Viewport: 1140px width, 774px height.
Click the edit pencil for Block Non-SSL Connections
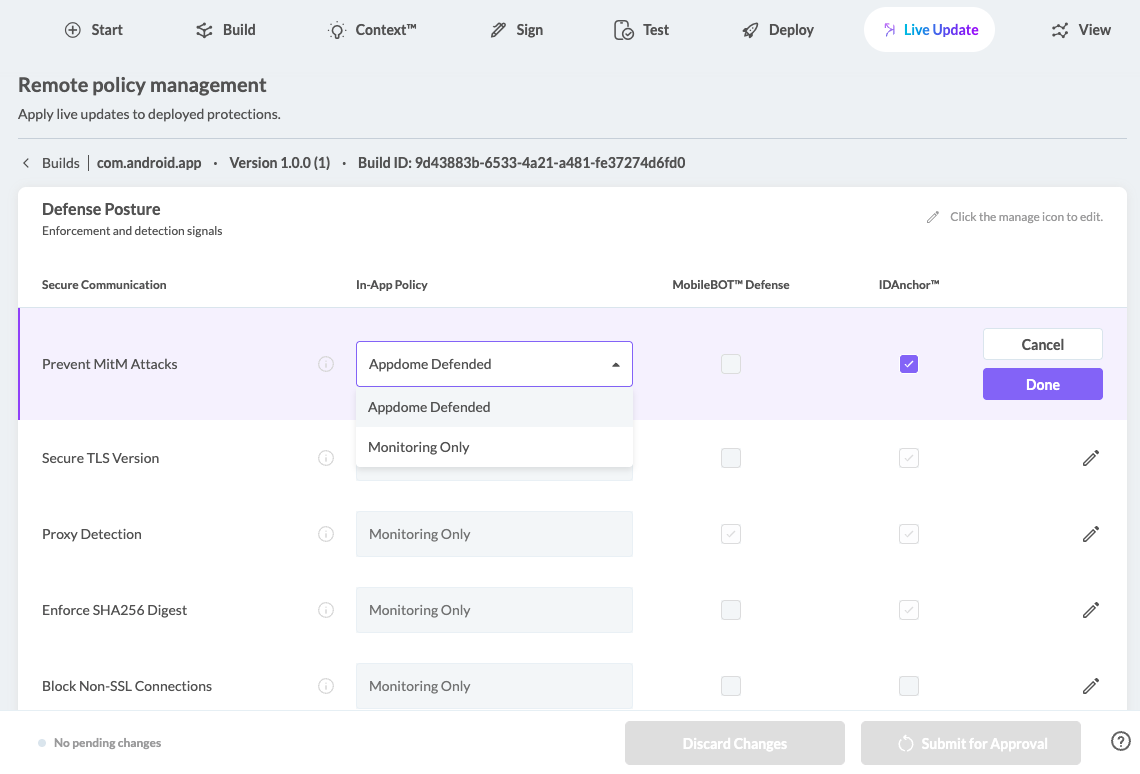pyautogui.click(x=1090, y=686)
